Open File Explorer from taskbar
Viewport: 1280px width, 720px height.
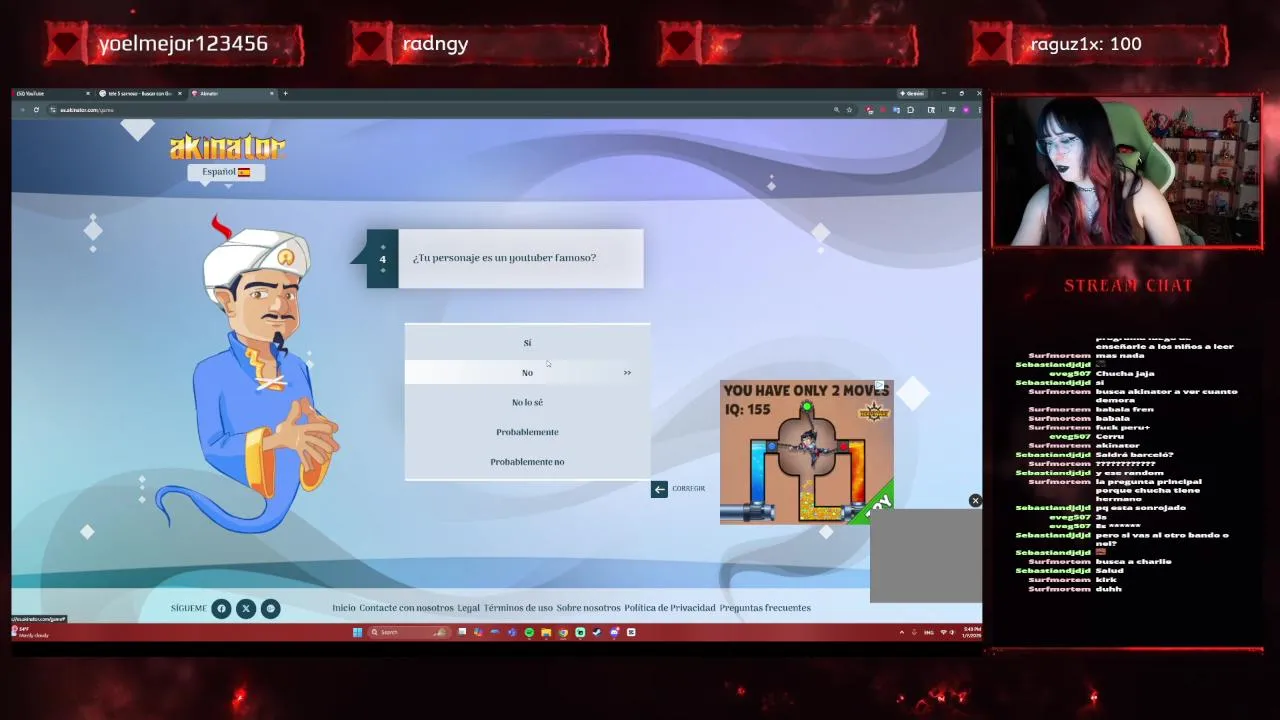click(546, 632)
